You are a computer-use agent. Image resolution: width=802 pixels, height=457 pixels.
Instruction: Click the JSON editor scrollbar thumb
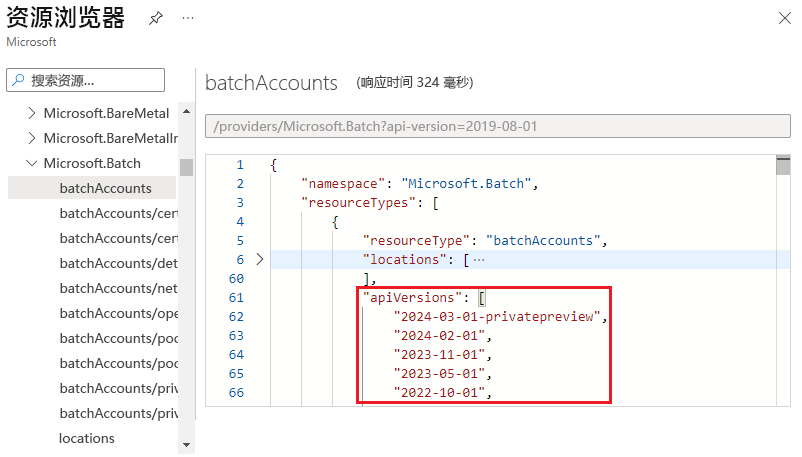pyautogui.click(x=783, y=166)
